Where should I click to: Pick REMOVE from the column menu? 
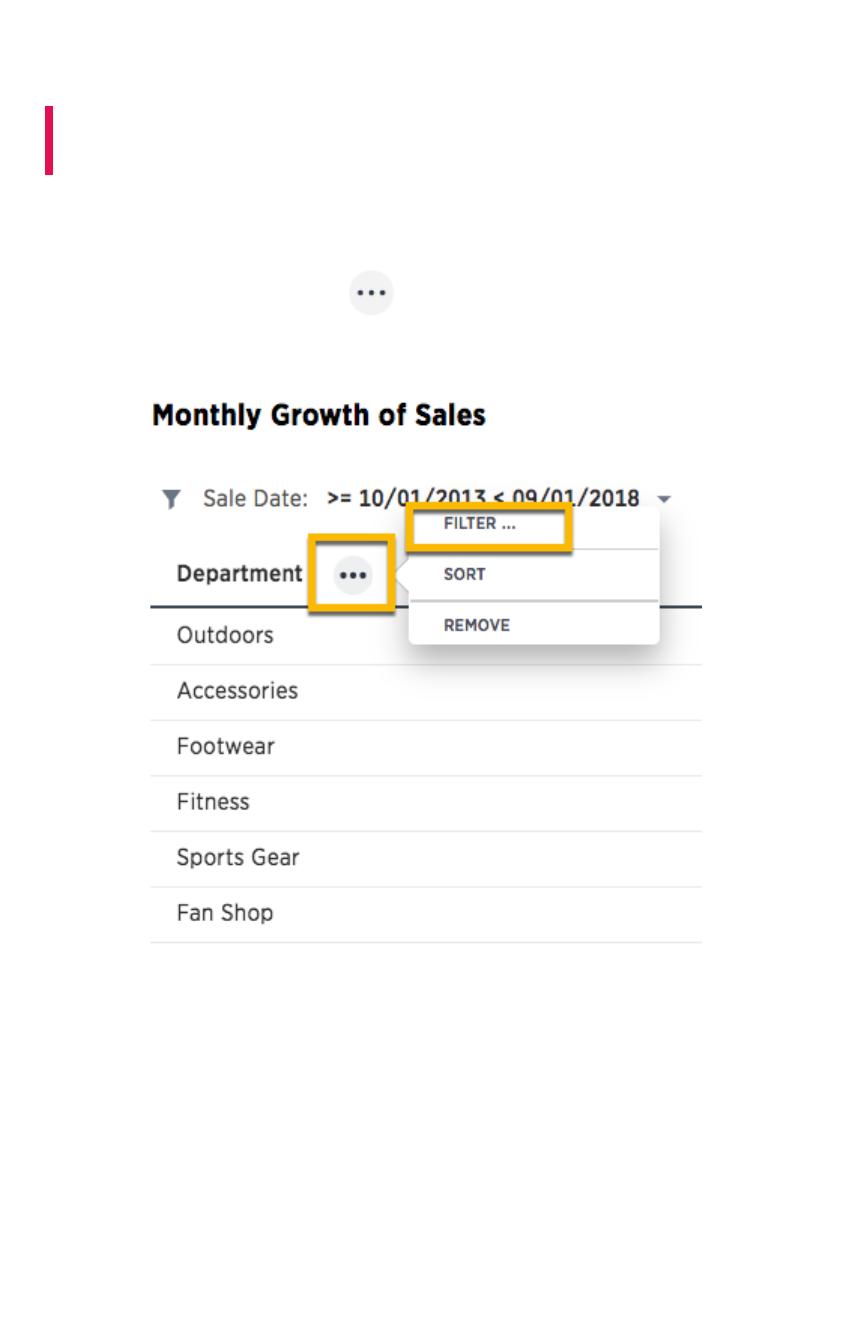pyautogui.click(x=477, y=626)
